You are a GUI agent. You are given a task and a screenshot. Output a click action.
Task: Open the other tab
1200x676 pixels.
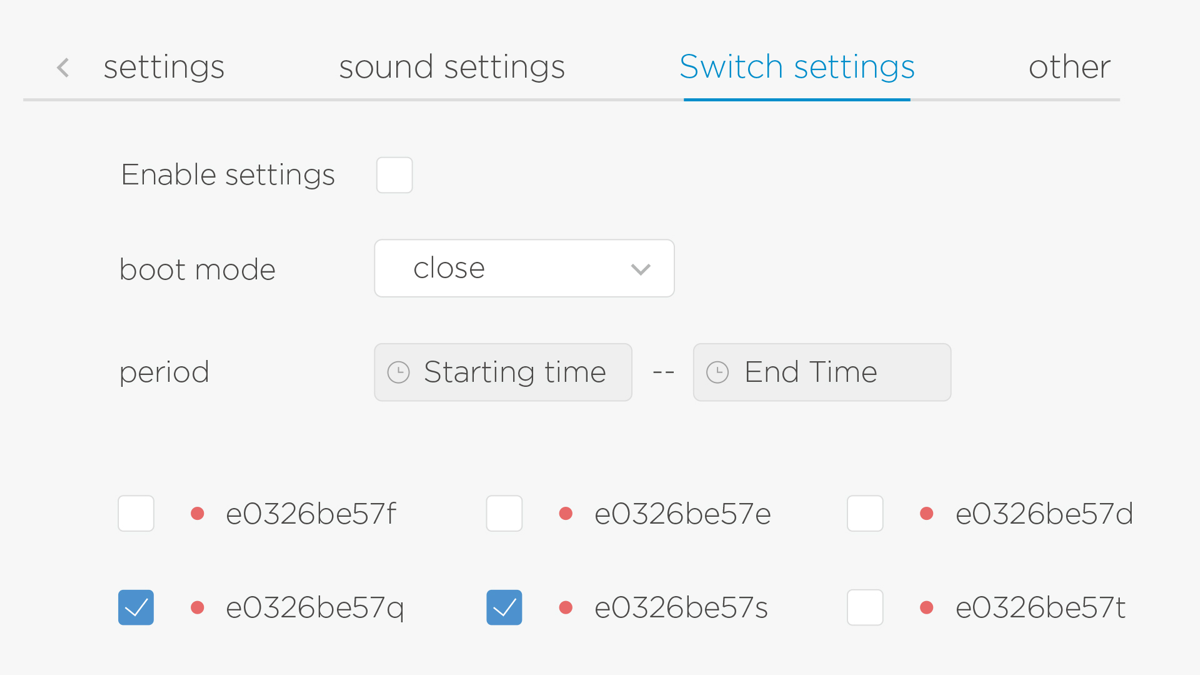tap(1069, 66)
